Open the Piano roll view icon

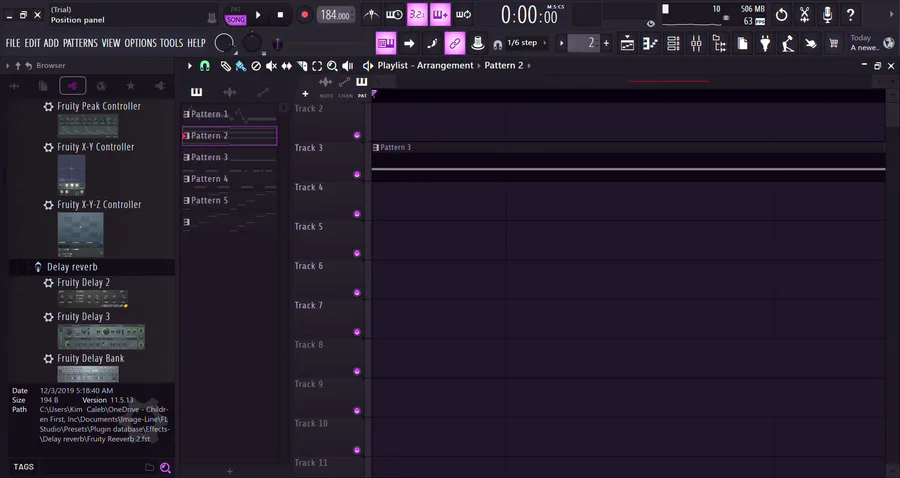[x=650, y=43]
